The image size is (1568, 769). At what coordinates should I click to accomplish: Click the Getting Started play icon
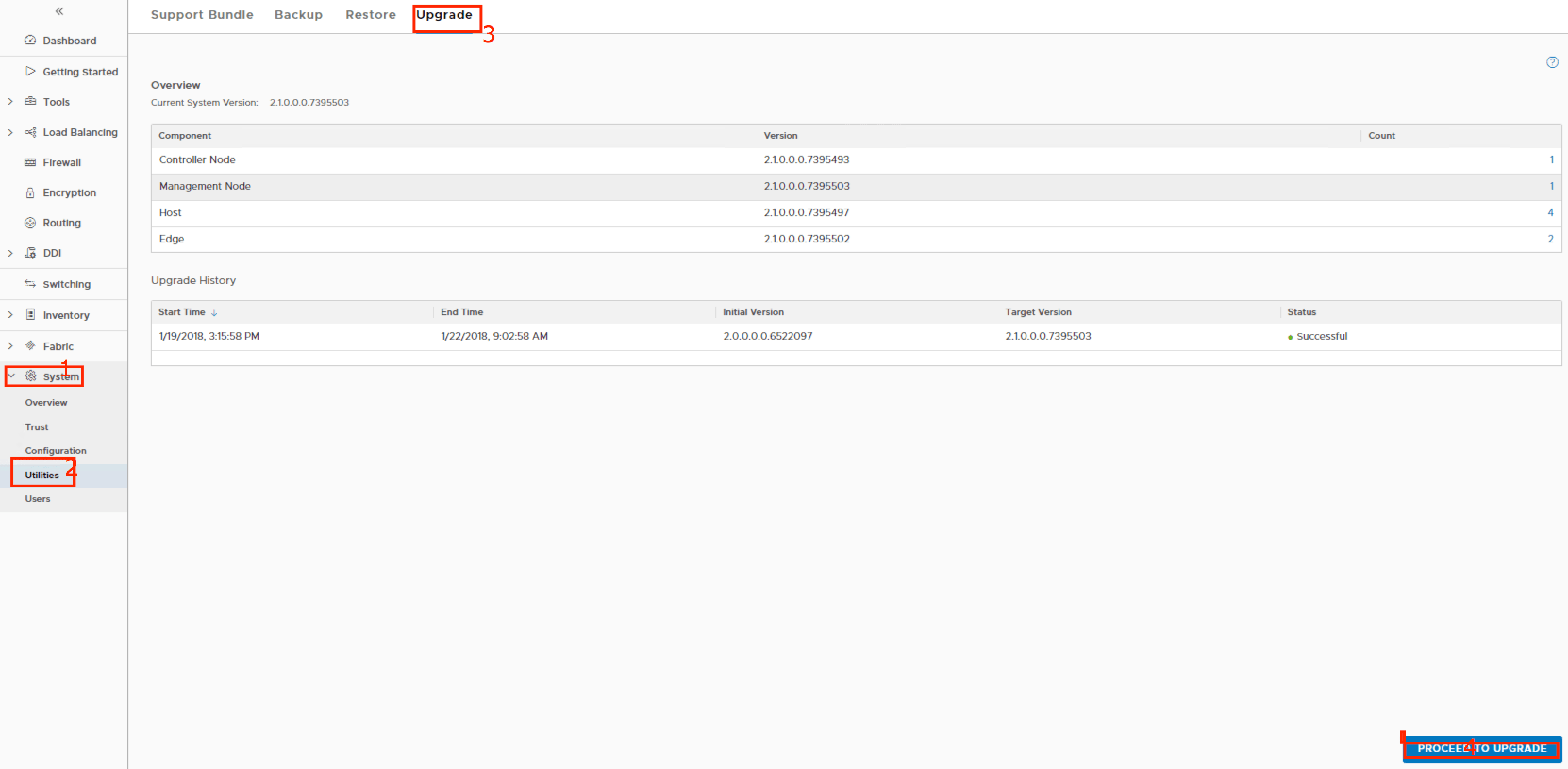(30, 71)
